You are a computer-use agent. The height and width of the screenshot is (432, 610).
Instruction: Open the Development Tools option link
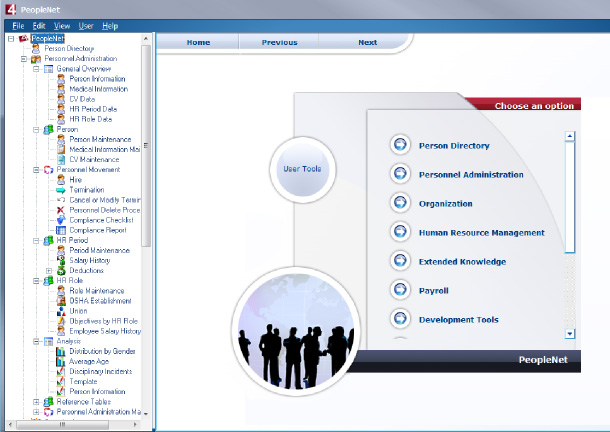click(458, 320)
